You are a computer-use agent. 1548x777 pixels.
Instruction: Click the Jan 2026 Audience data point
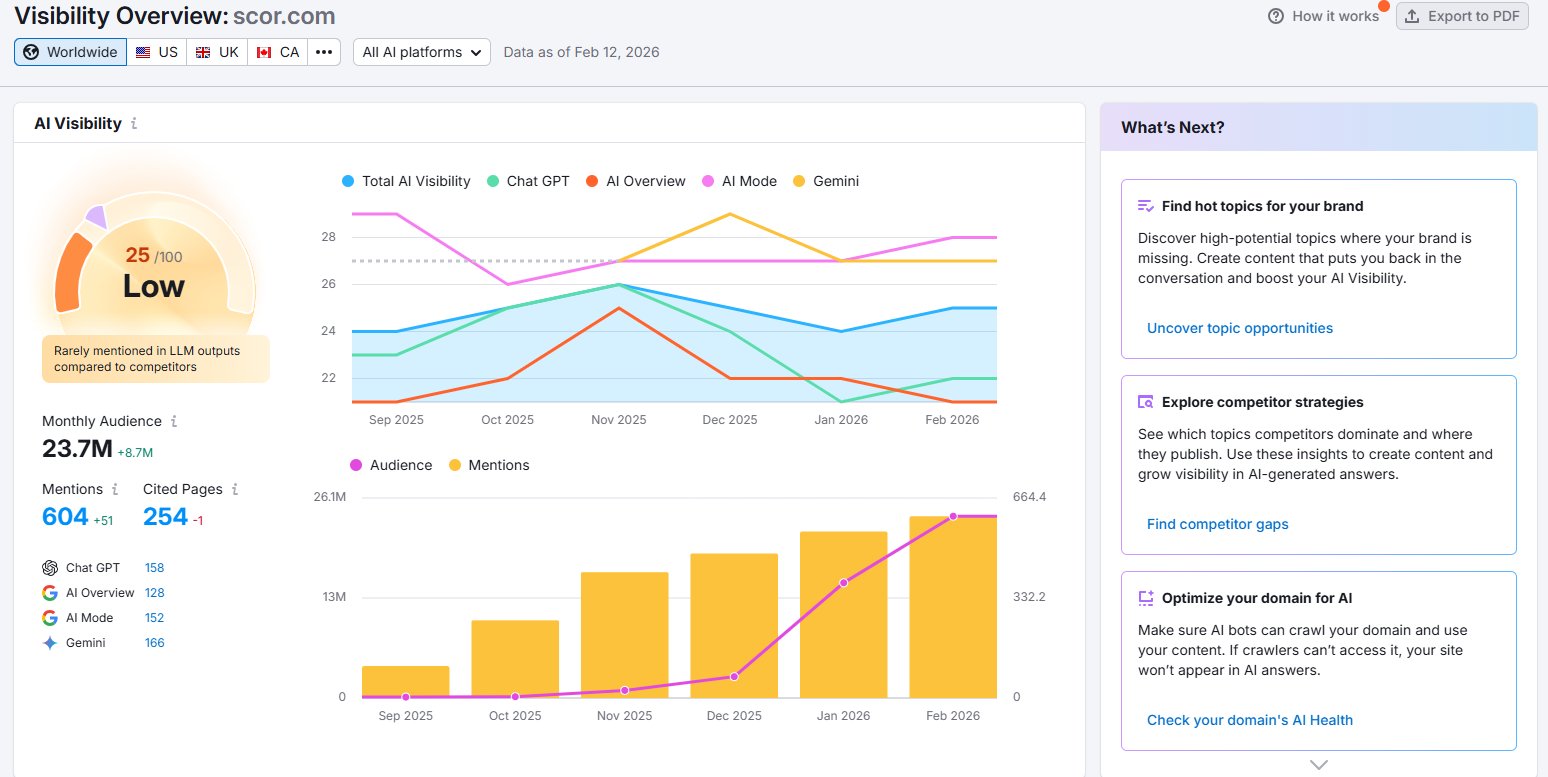pyautogui.click(x=844, y=582)
